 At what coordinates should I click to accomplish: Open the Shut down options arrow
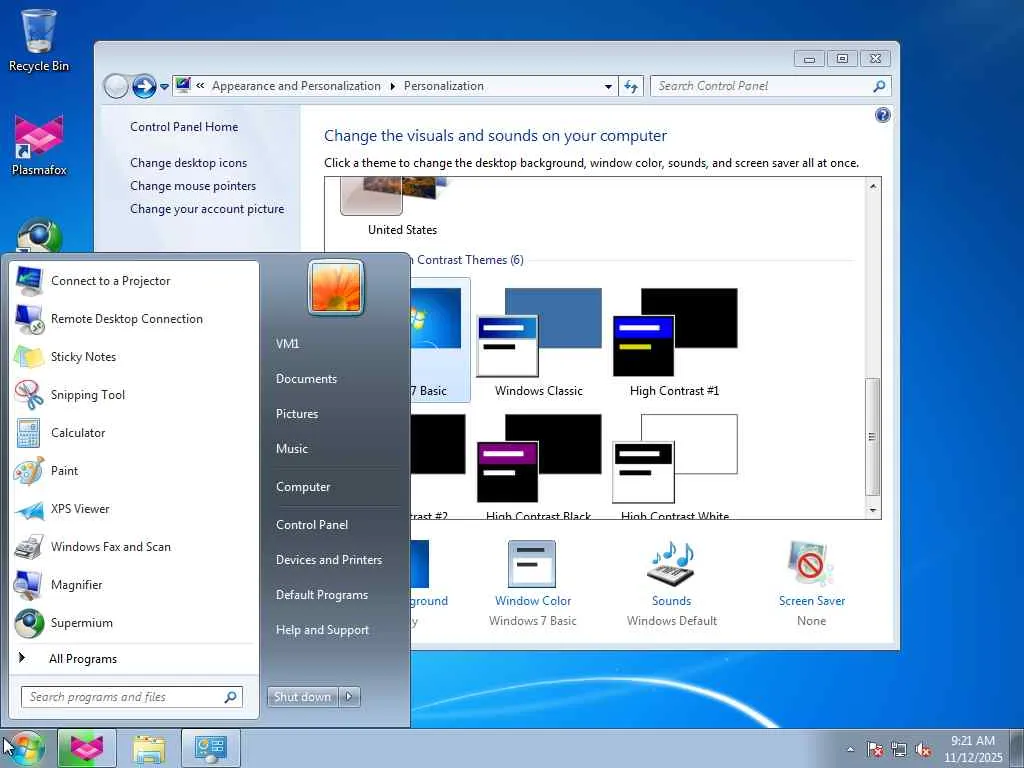coord(349,697)
